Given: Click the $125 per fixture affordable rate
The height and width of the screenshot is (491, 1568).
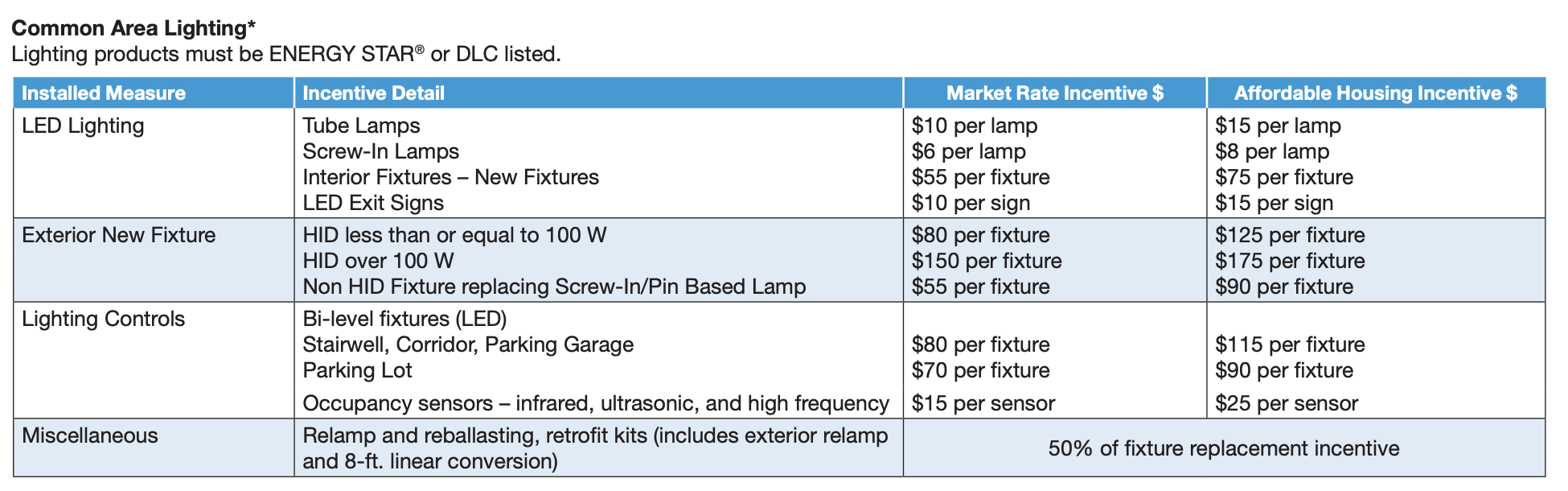Looking at the screenshot, I should (x=1290, y=235).
